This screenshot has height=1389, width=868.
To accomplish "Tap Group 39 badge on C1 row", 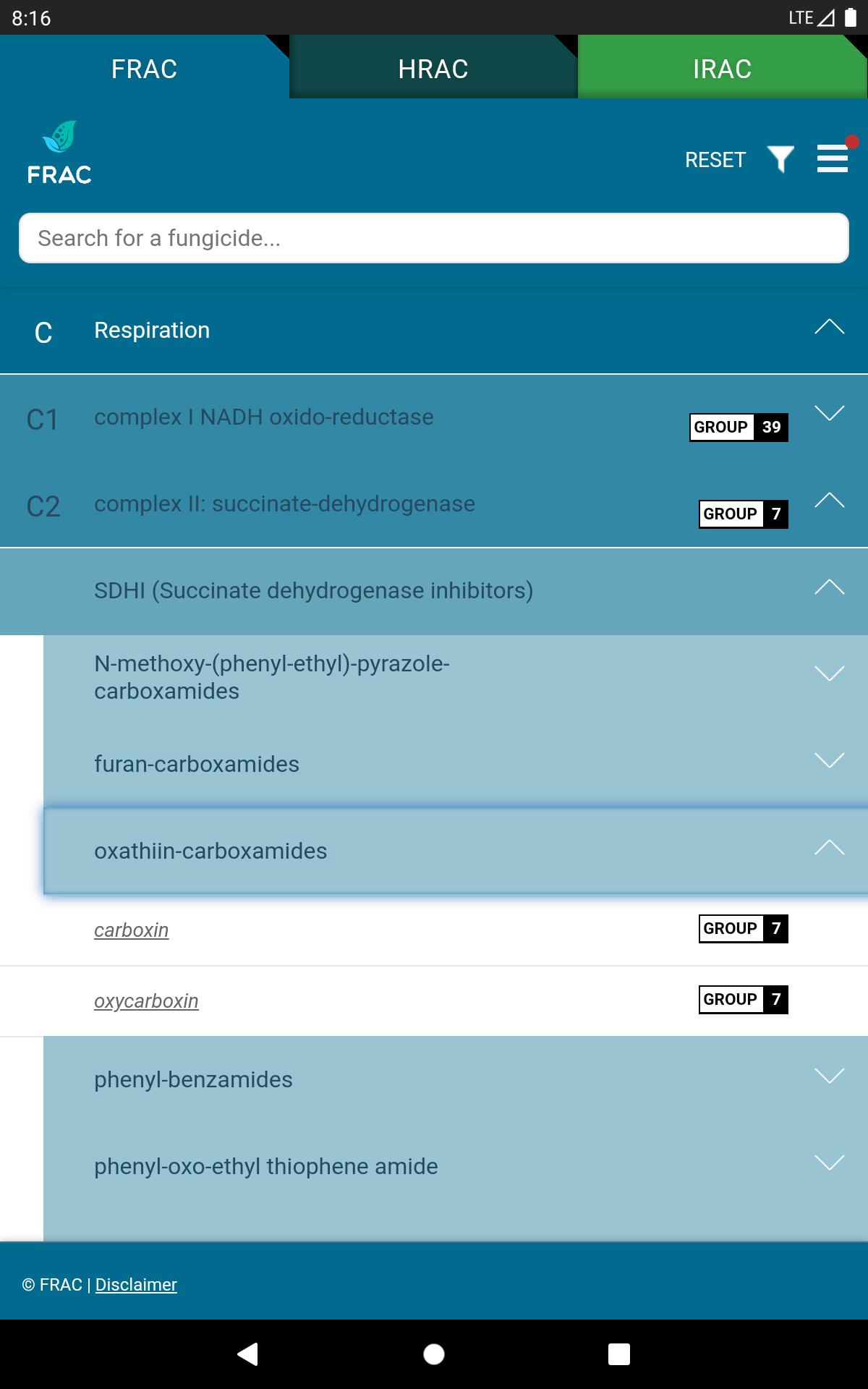I will click(x=739, y=427).
